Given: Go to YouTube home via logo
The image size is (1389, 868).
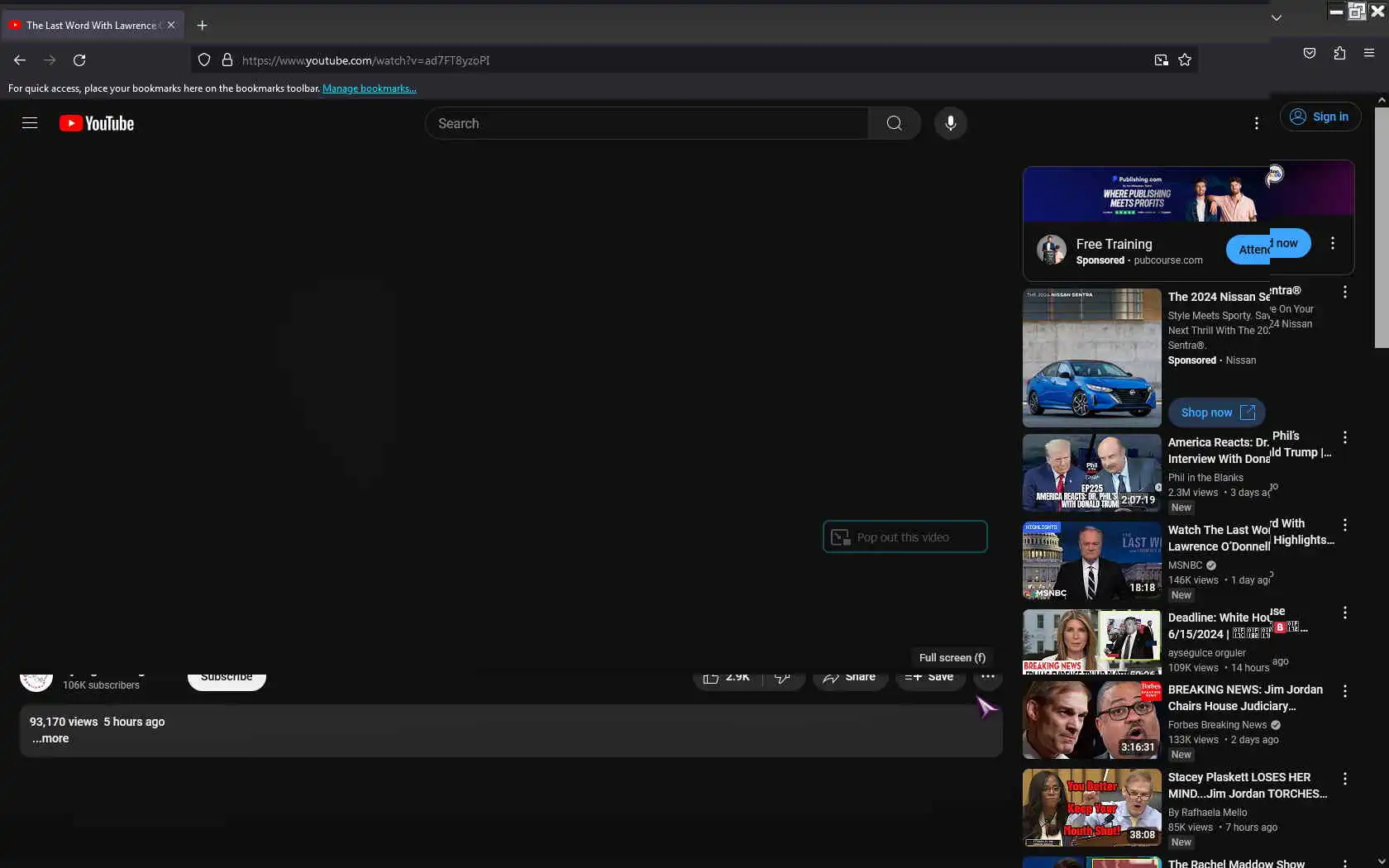Looking at the screenshot, I should tap(97, 123).
